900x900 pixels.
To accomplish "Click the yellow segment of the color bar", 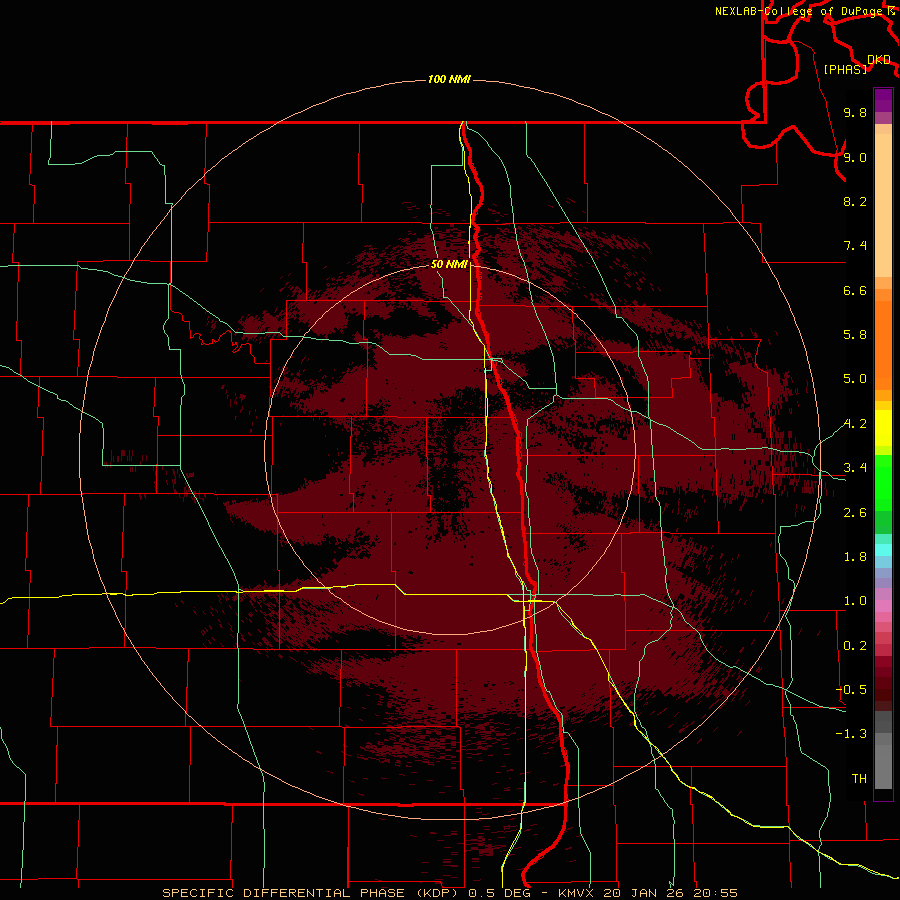I will coord(883,428).
